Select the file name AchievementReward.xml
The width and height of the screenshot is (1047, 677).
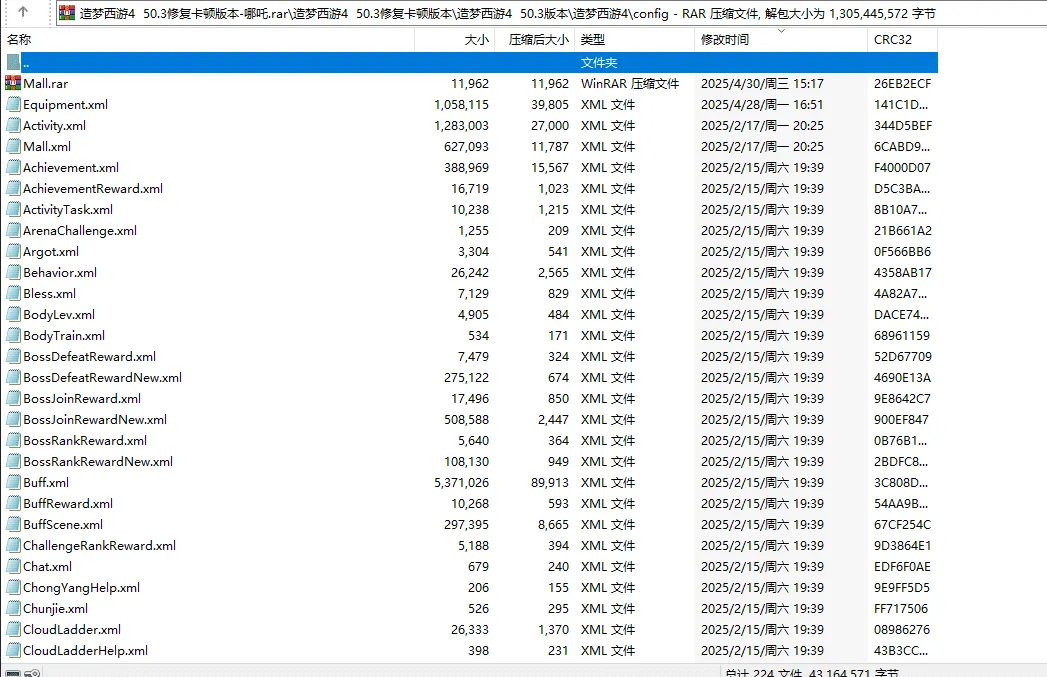click(93, 188)
